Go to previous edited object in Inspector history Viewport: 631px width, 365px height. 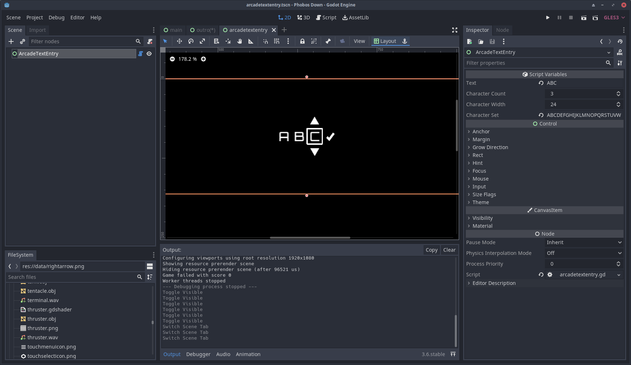601,41
